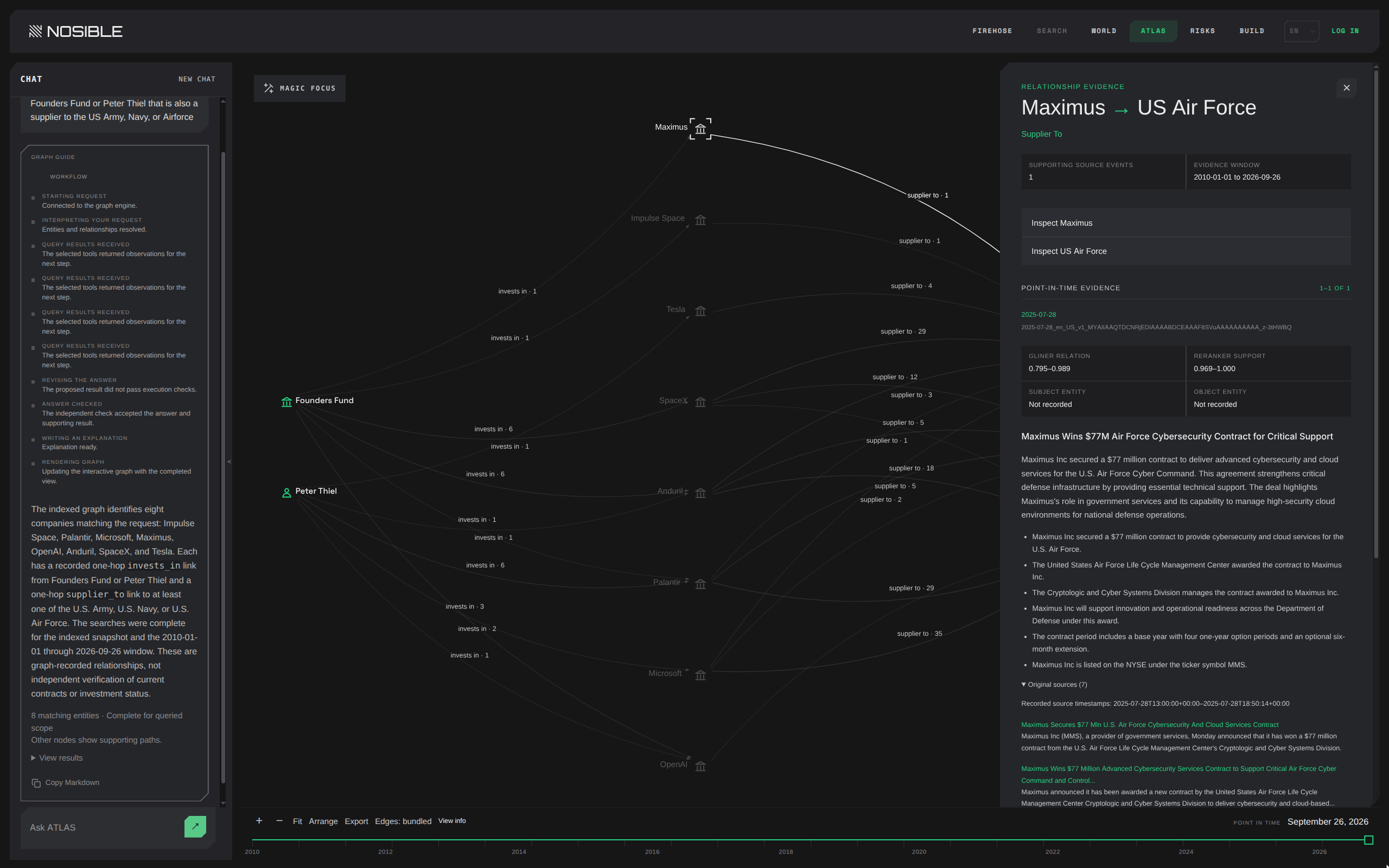The image size is (1389, 868).
Task: Select the Palantir node icon
Action: click(700, 584)
